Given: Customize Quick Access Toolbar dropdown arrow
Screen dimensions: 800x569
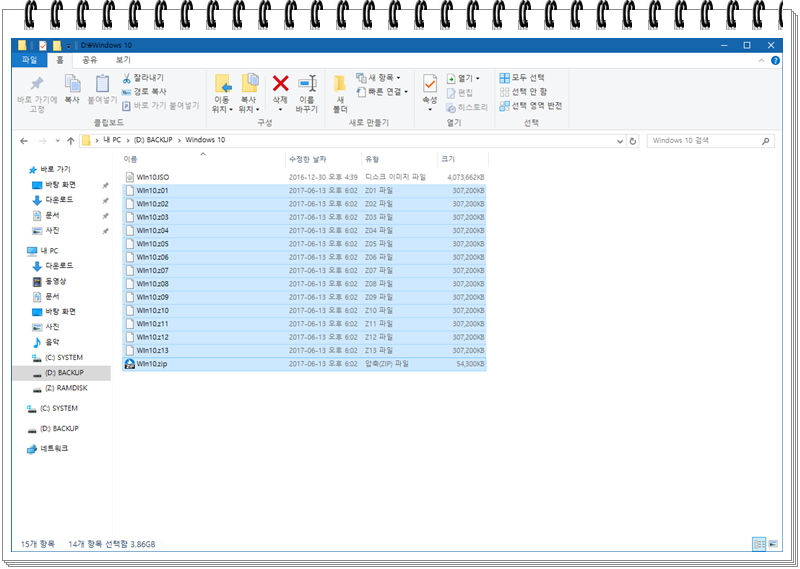Looking at the screenshot, I should [68, 46].
